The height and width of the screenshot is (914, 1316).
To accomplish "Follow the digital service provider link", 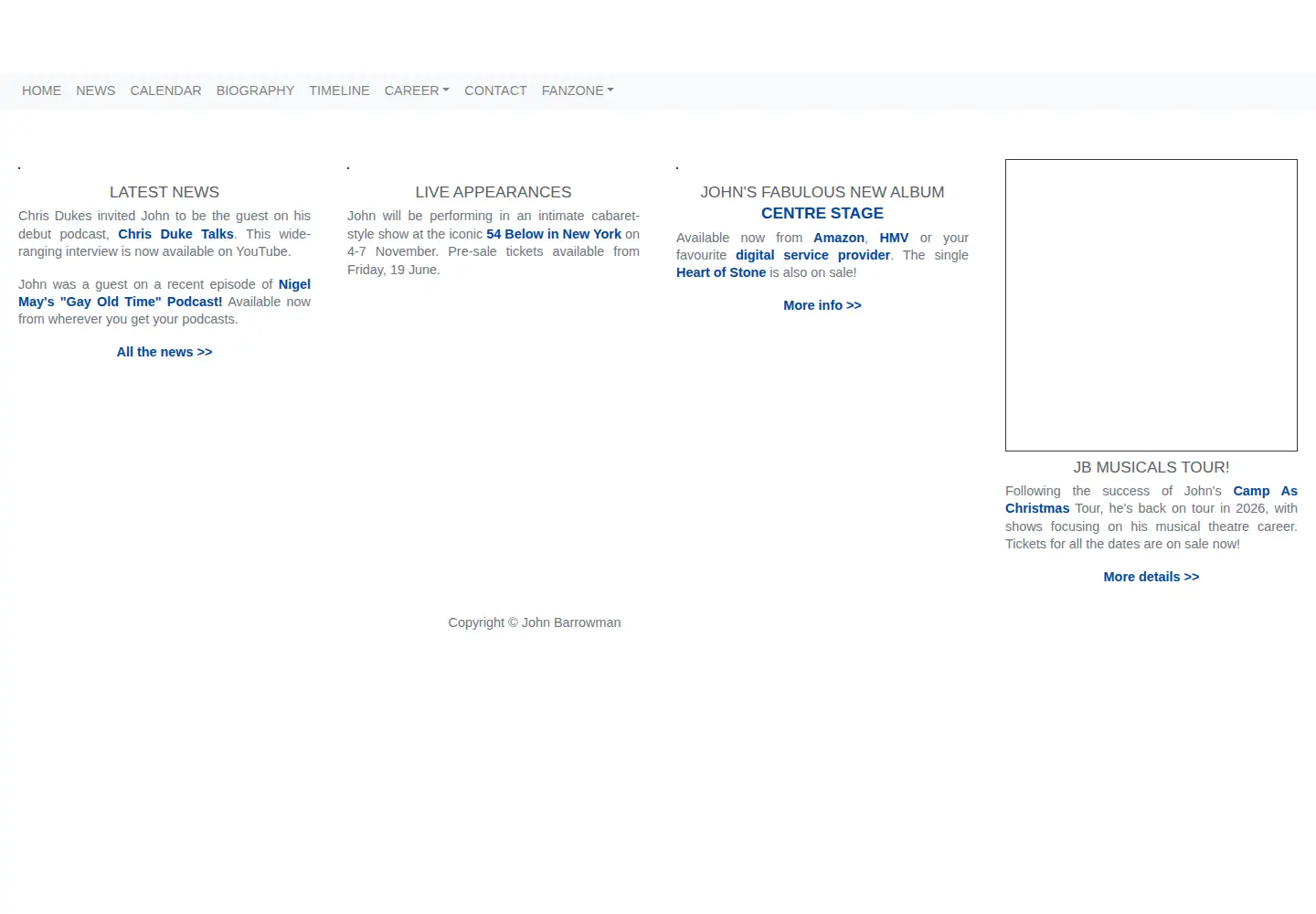I will click(x=812, y=255).
